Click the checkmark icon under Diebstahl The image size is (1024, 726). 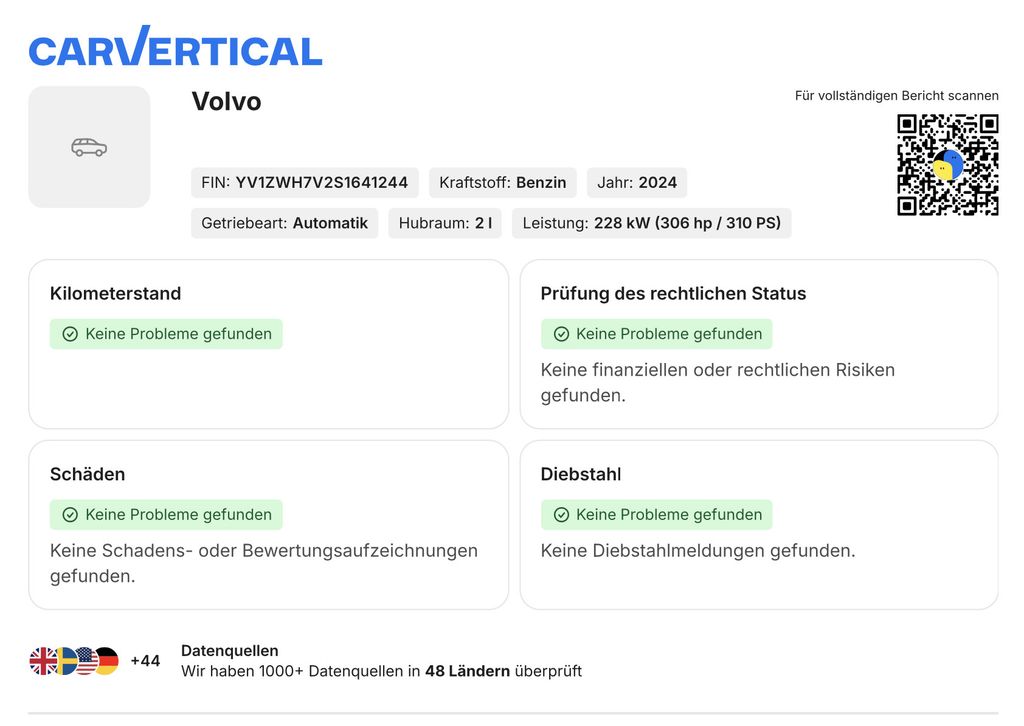(561, 515)
